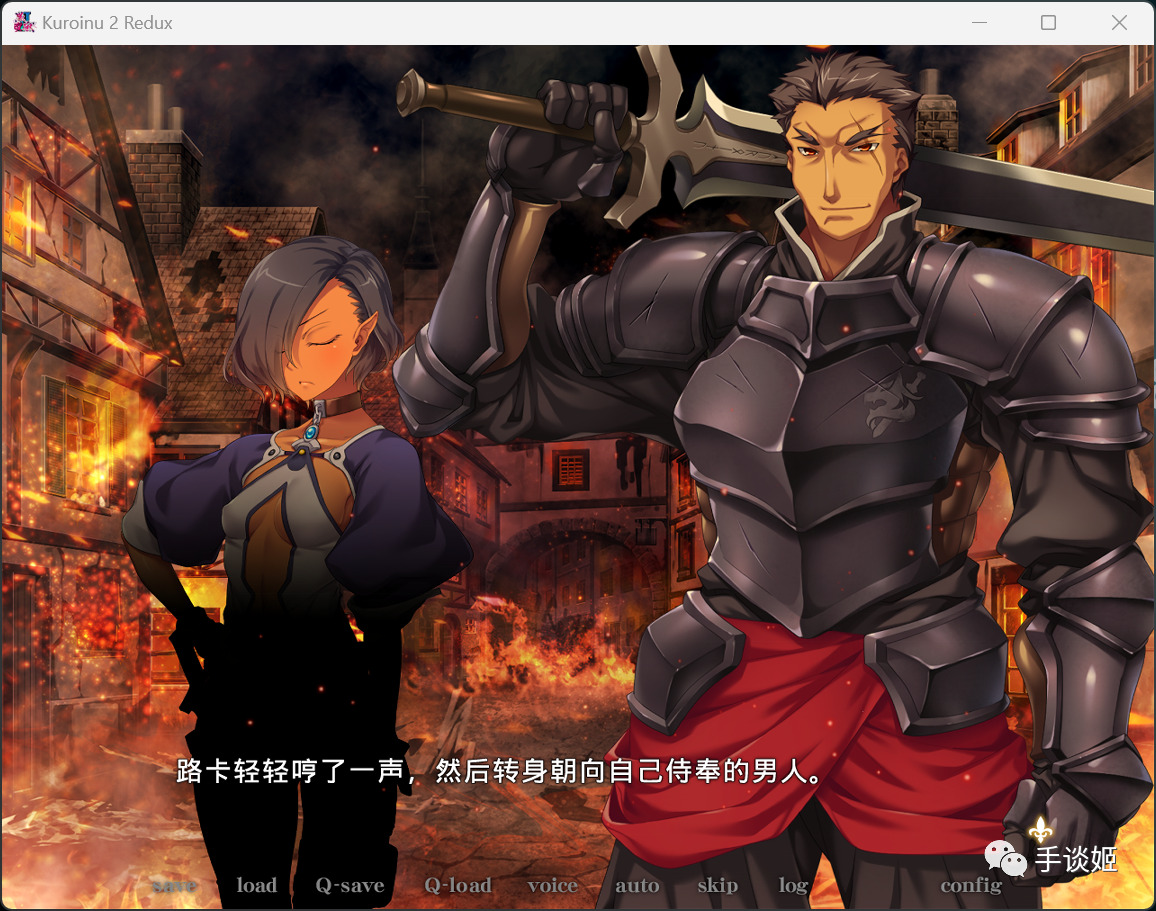The height and width of the screenshot is (911, 1156).
Task: Click the 手谈姬 watermark text
Action: 1076,859
